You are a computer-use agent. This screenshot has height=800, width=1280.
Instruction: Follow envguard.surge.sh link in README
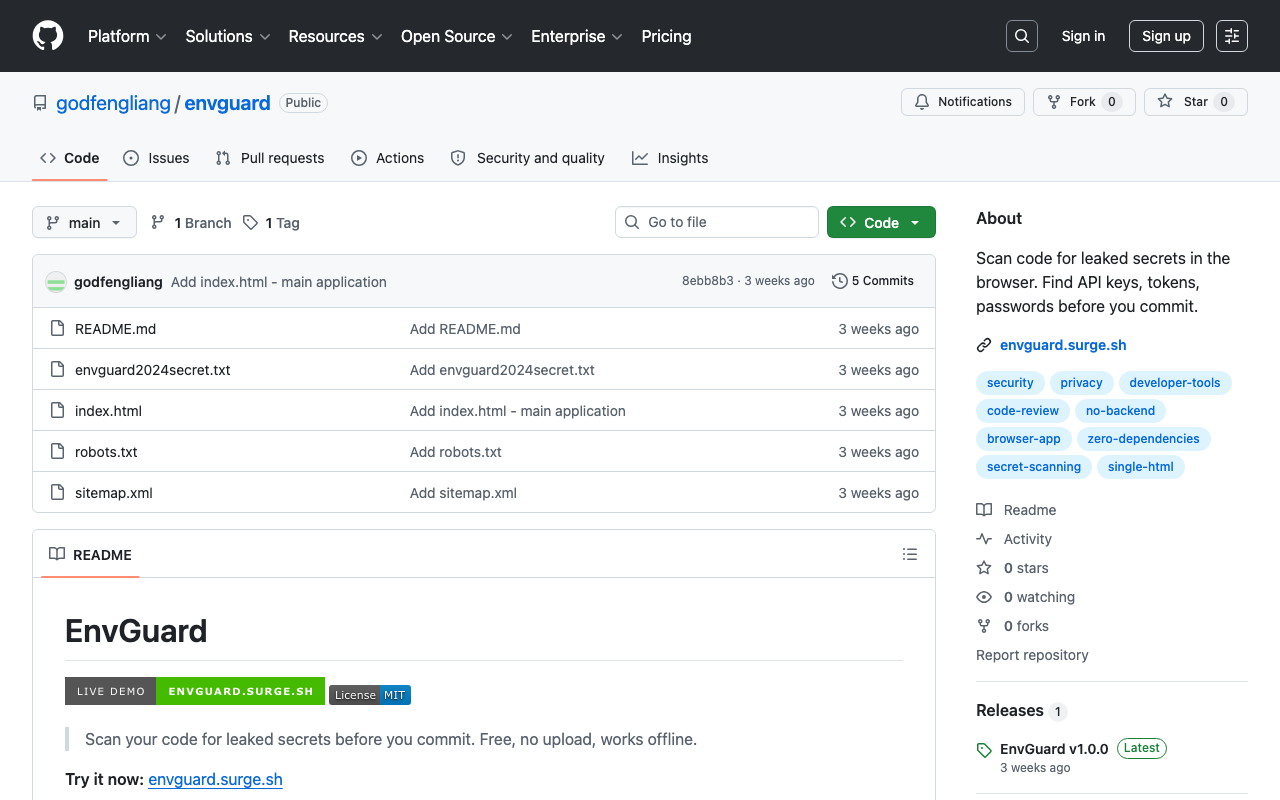[216, 779]
